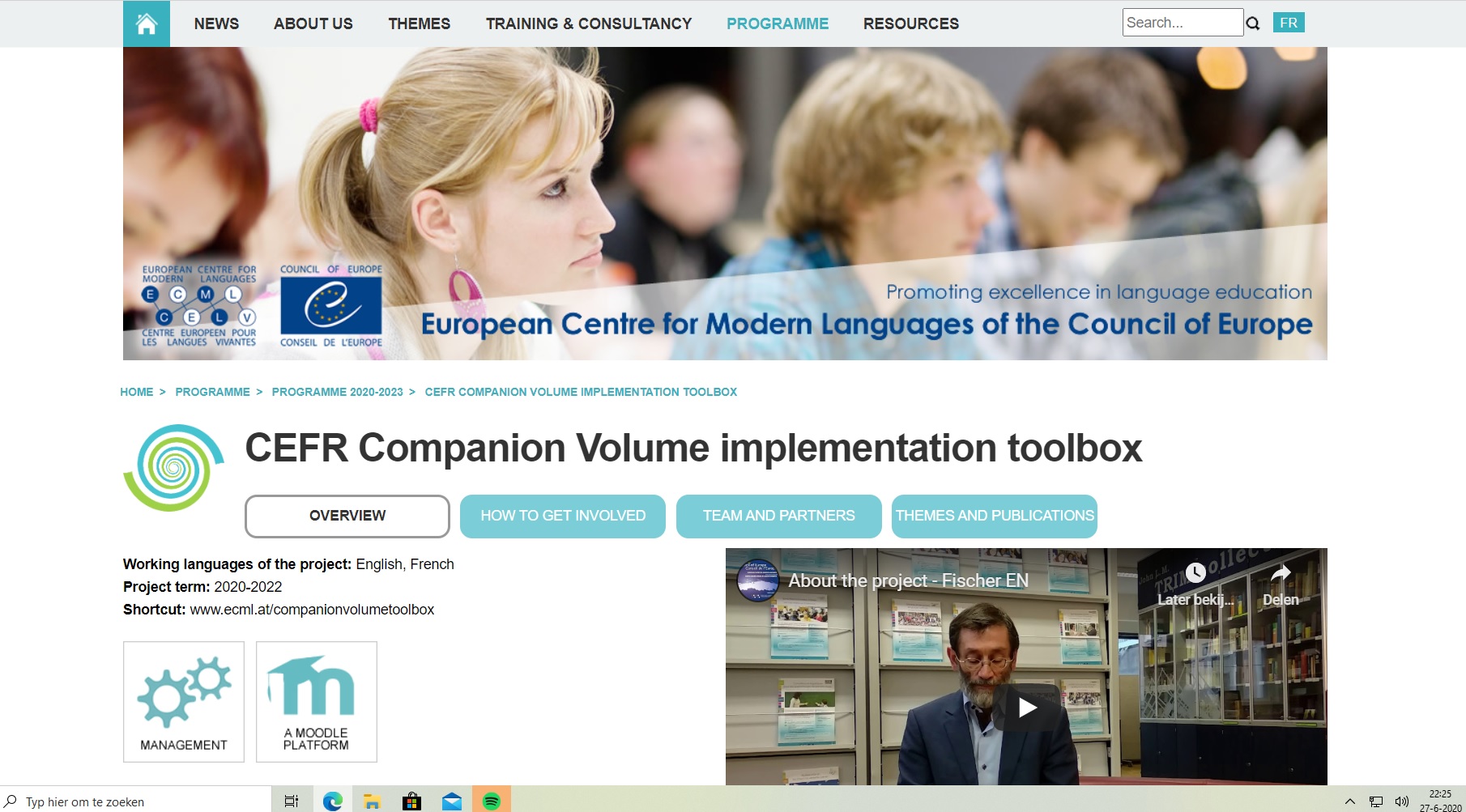Click the home icon in navigation bar
Viewport: 1466px width, 812px height.
coord(147,23)
